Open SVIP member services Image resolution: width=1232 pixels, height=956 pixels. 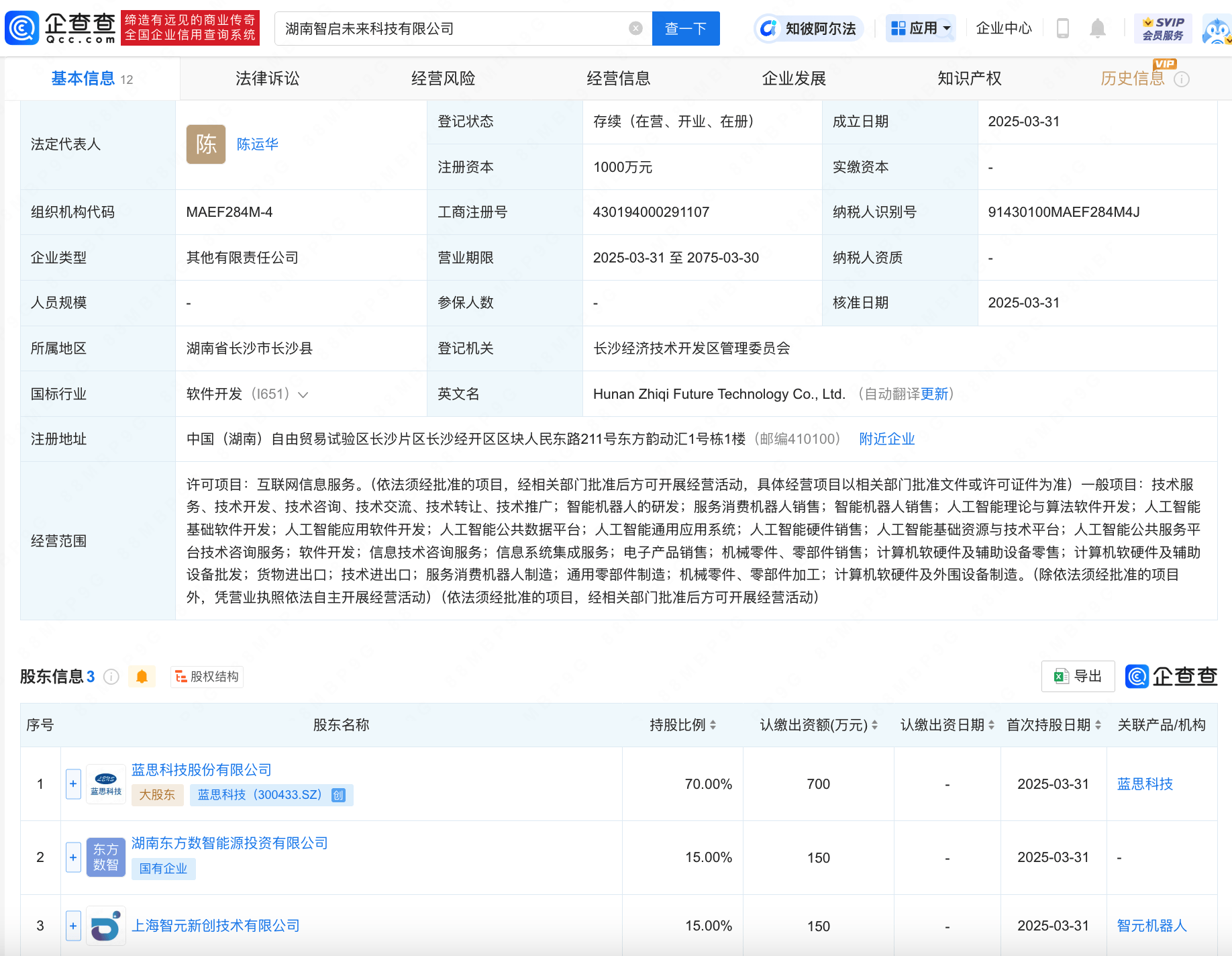coord(1163,28)
